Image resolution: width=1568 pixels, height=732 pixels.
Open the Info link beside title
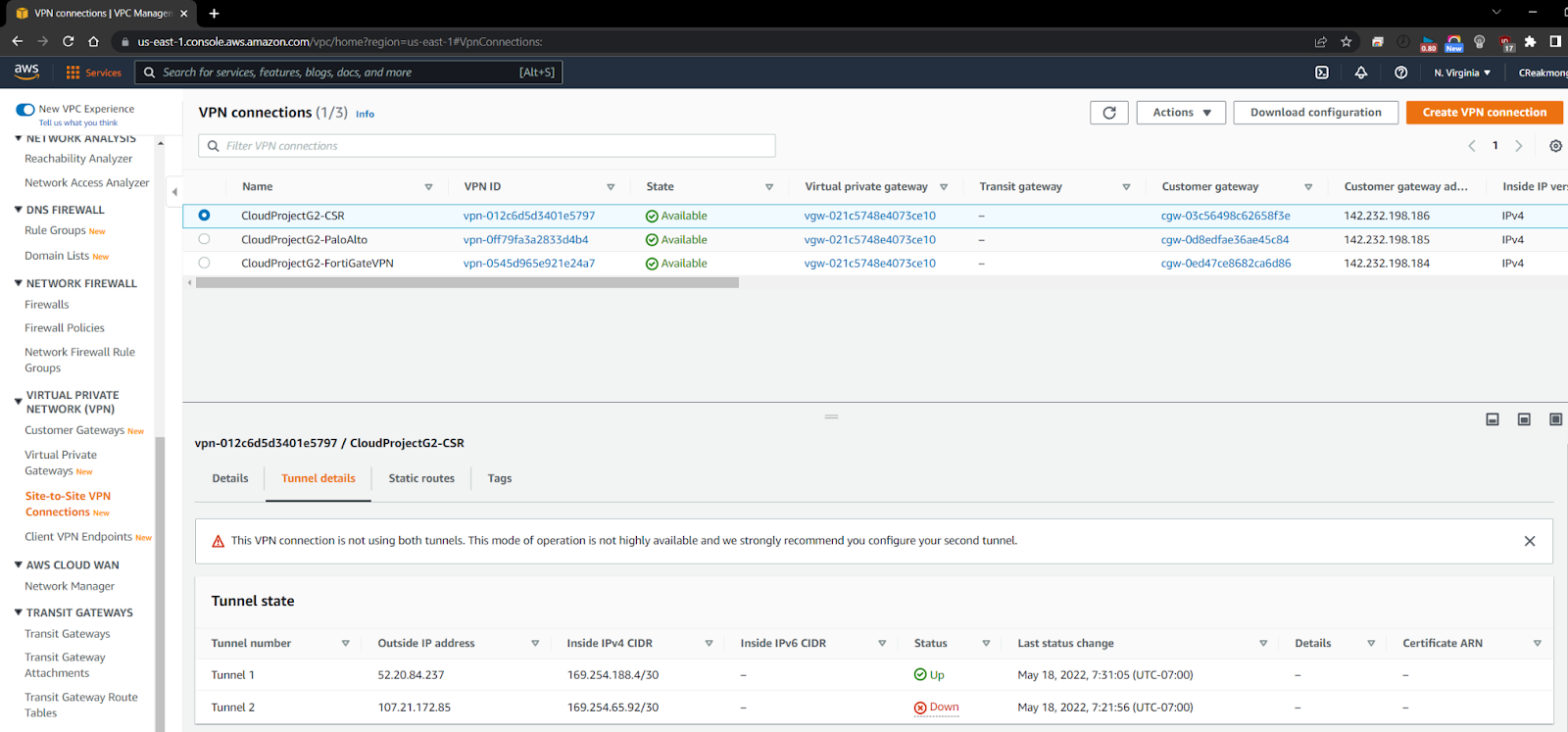pyautogui.click(x=365, y=115)
